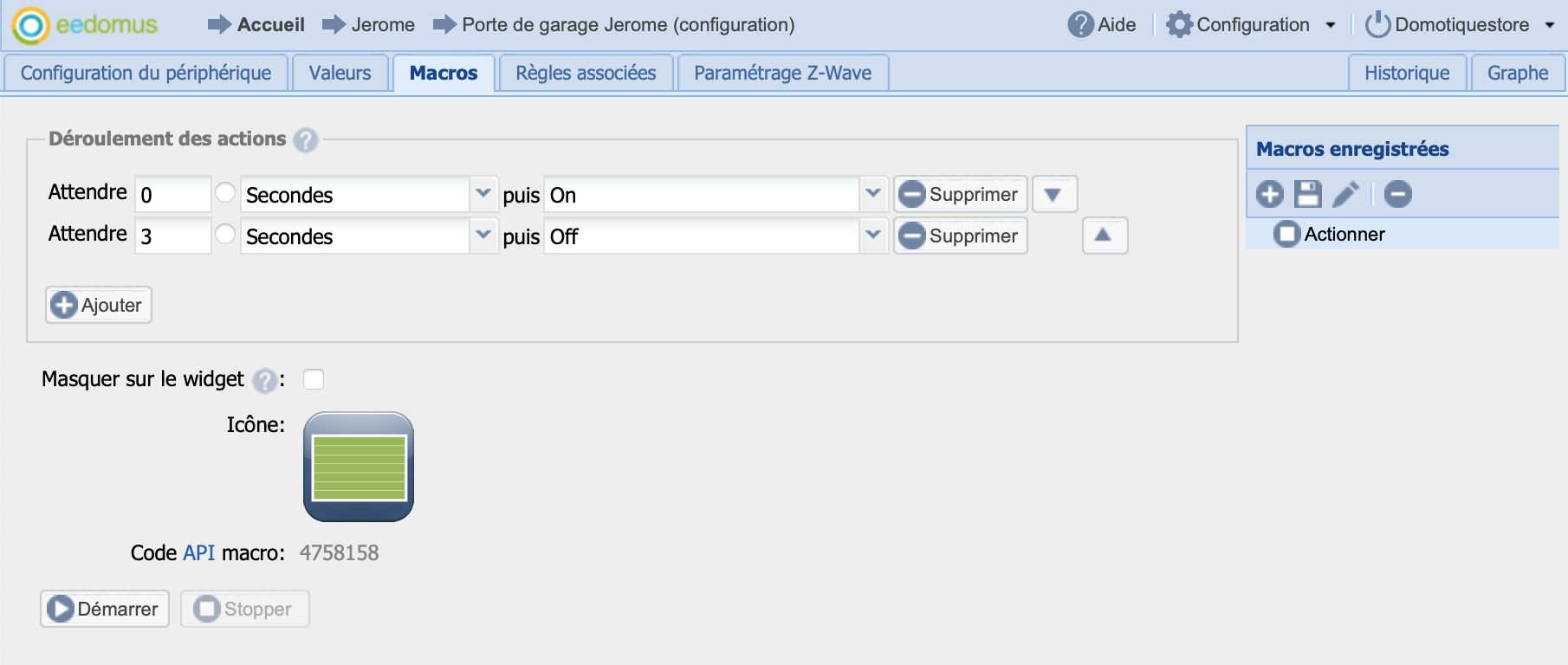
Task: Move the second action up
Action: [1104, 236]
